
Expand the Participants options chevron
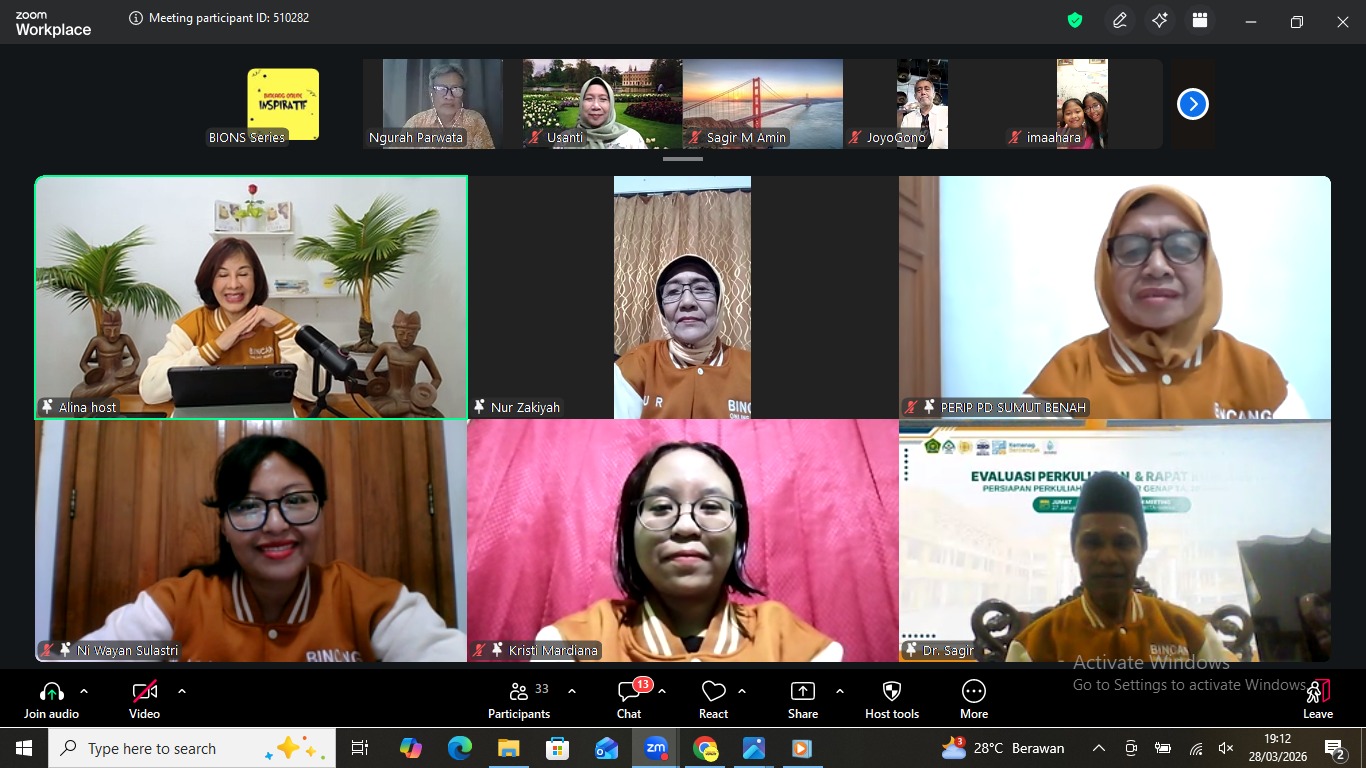572,691
